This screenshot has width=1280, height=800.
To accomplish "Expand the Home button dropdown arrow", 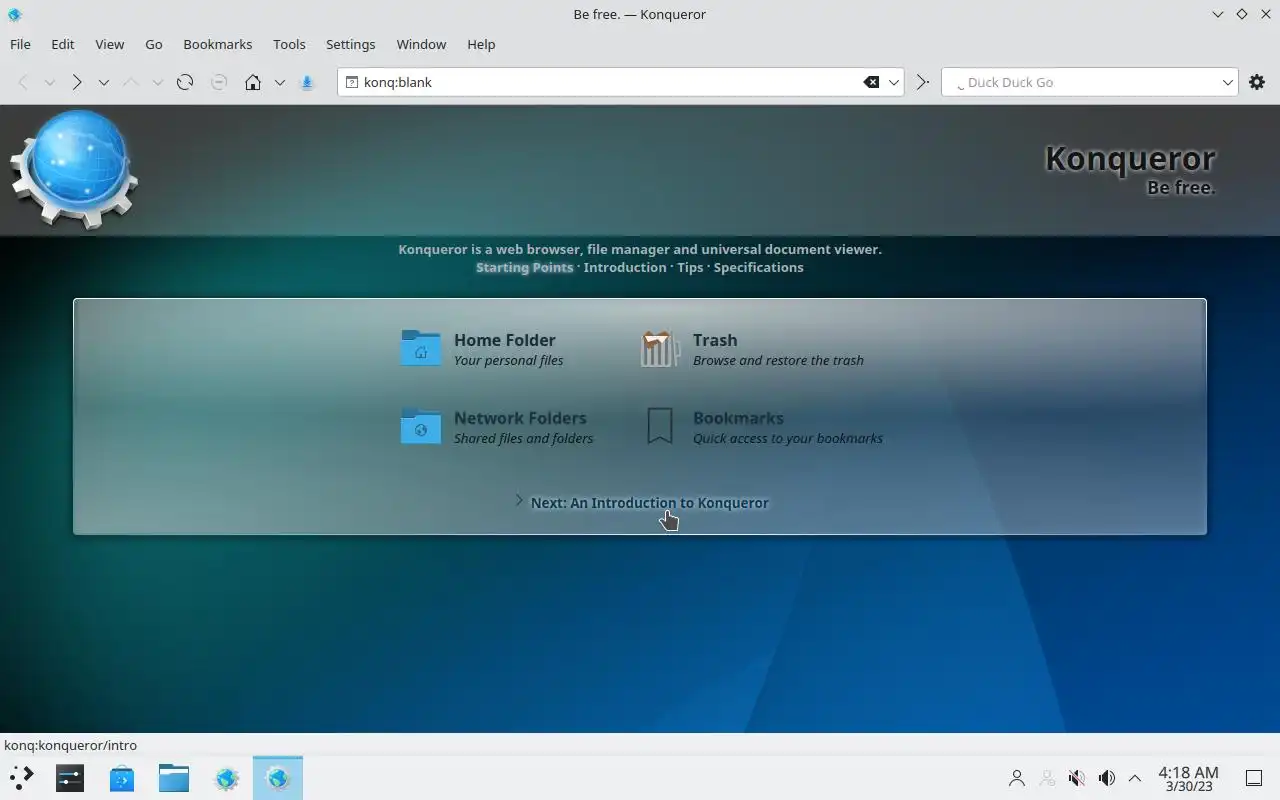I will tap(280, 82).
